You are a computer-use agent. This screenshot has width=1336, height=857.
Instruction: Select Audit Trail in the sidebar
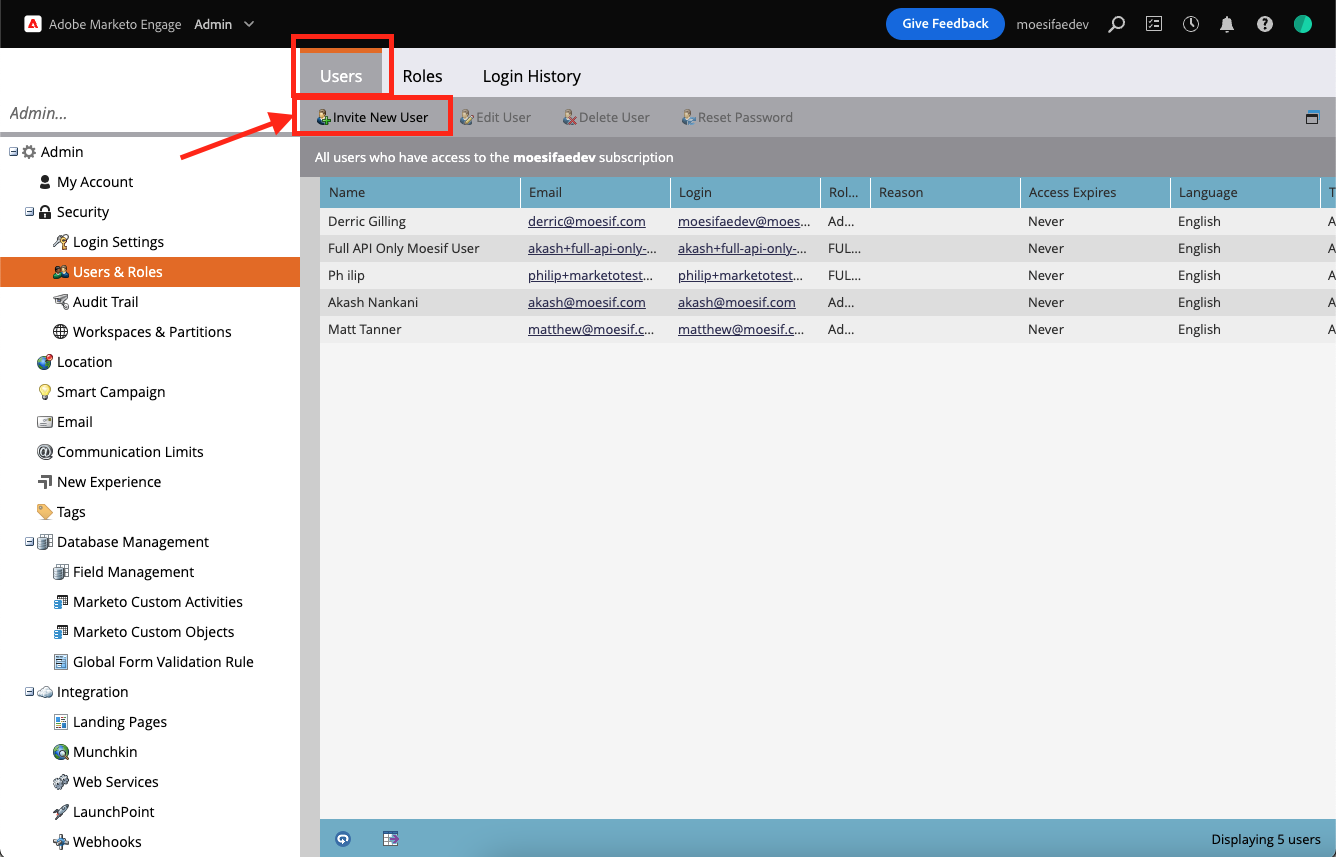pos(105,302)
